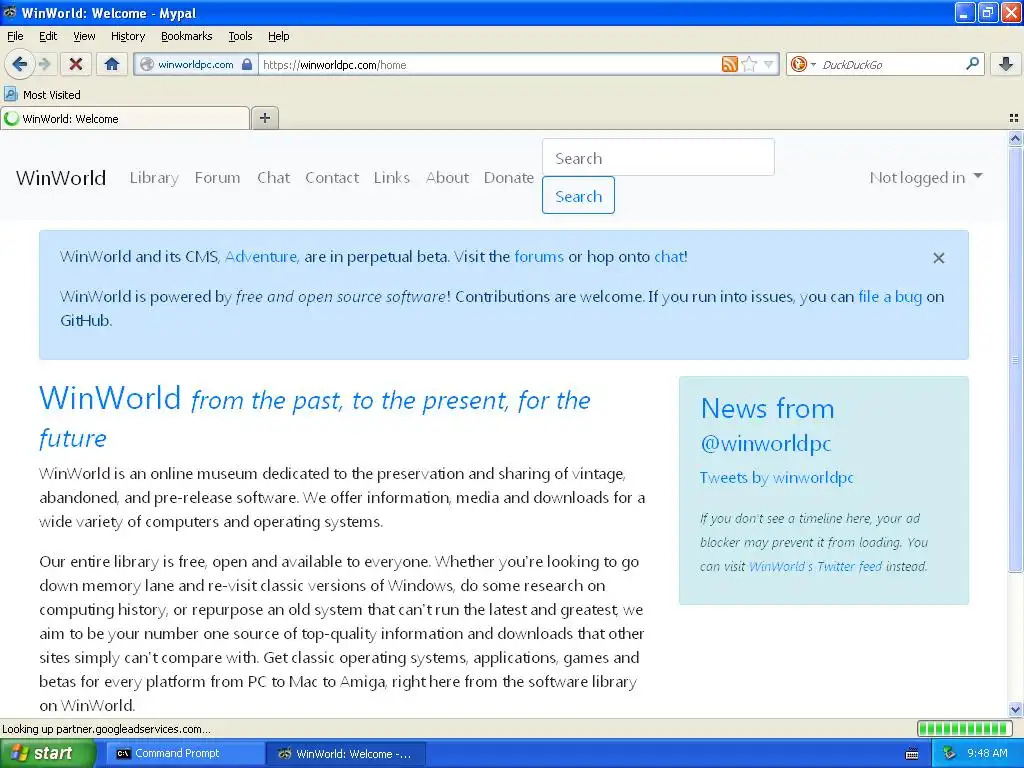Screen dimensions: 1024x768
Task: Click the RSS feed icon in address bar
Action: pyautogui.click(x=729, y=64)
